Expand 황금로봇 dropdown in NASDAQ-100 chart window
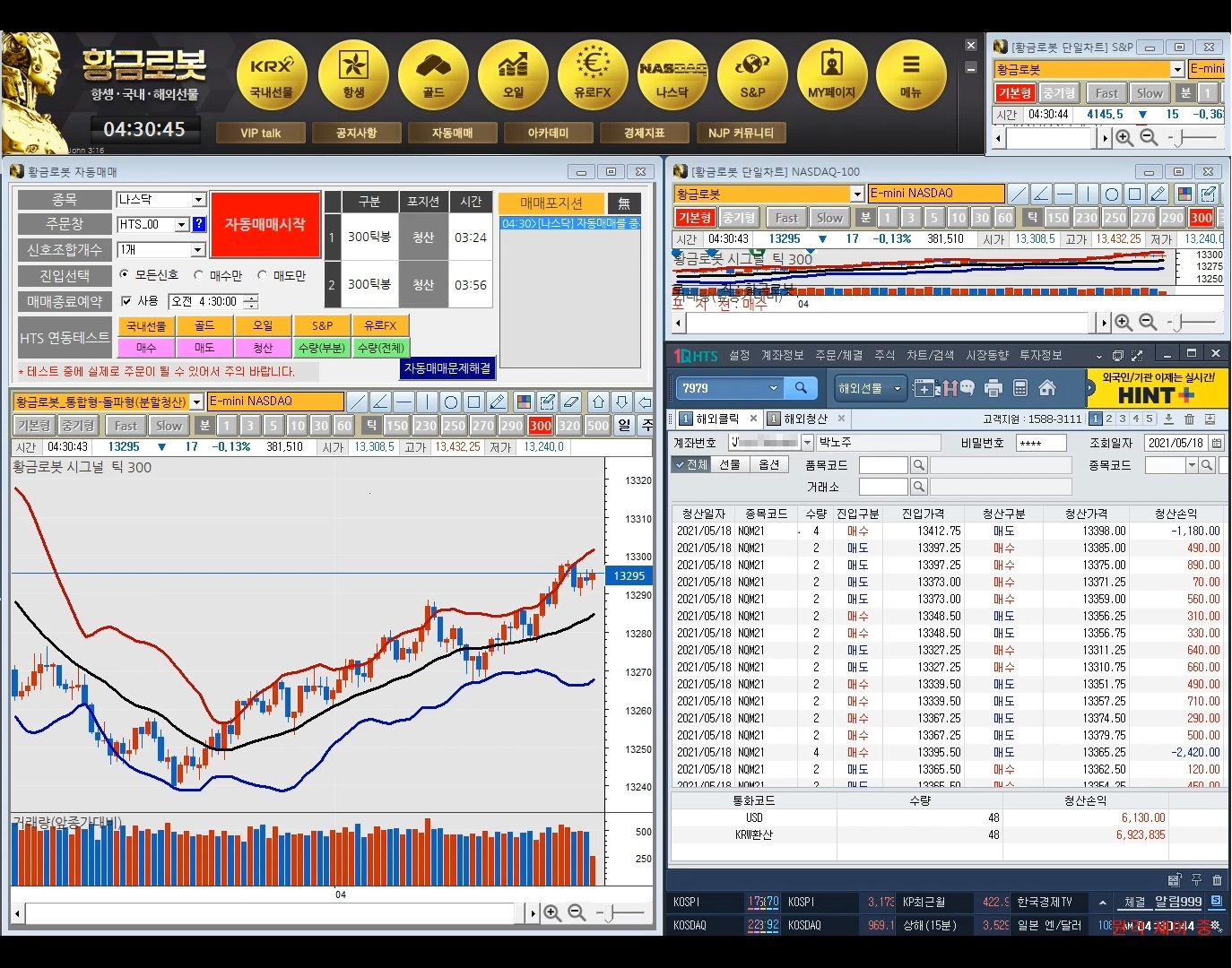Image resolution: width=1232 pixels, height=968 pixels. point(857,194)
